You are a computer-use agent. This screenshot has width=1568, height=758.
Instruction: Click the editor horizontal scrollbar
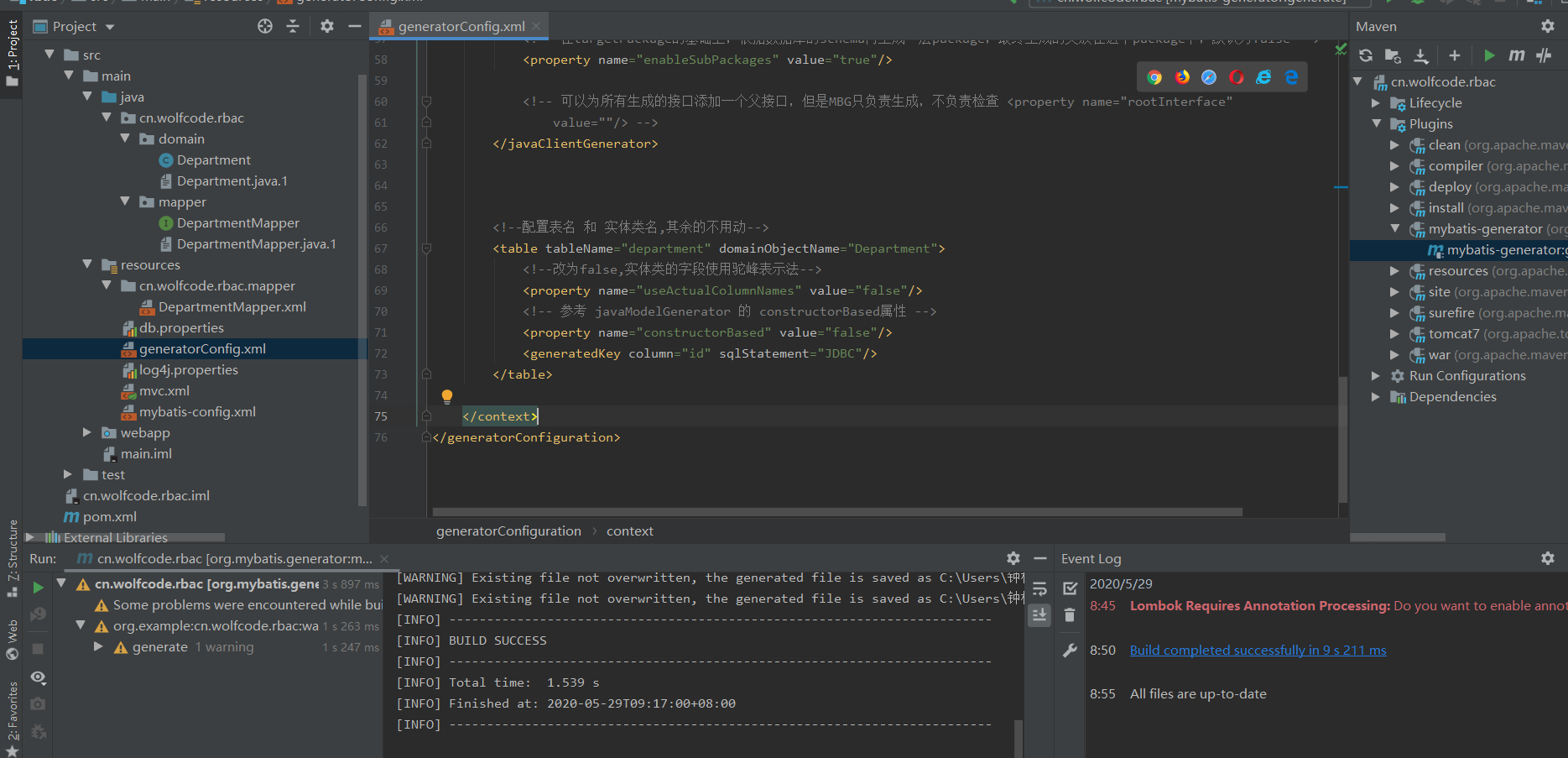coord(836,511)
